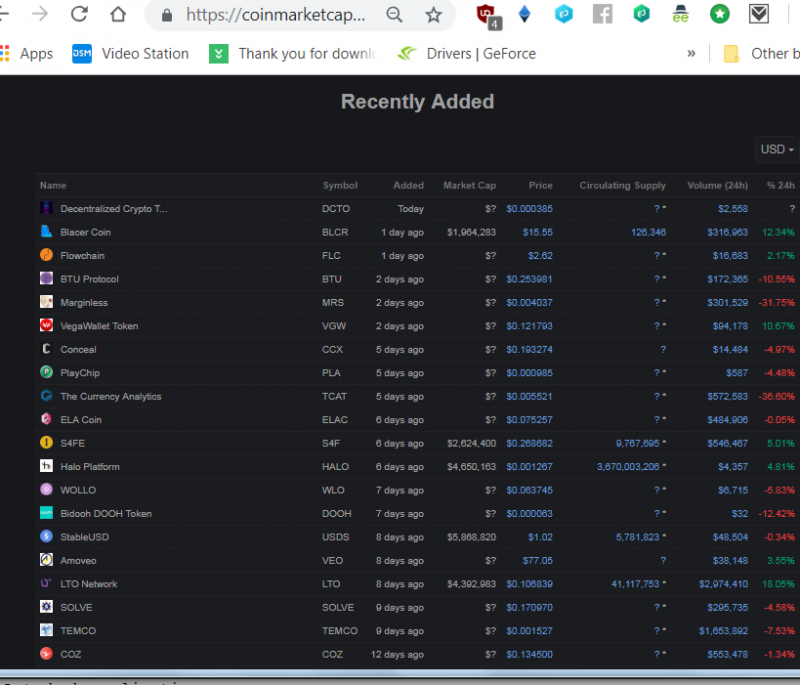Open the uBlock Origin extension icon
This screenshot has height=685, width=800.
(488, 15)
